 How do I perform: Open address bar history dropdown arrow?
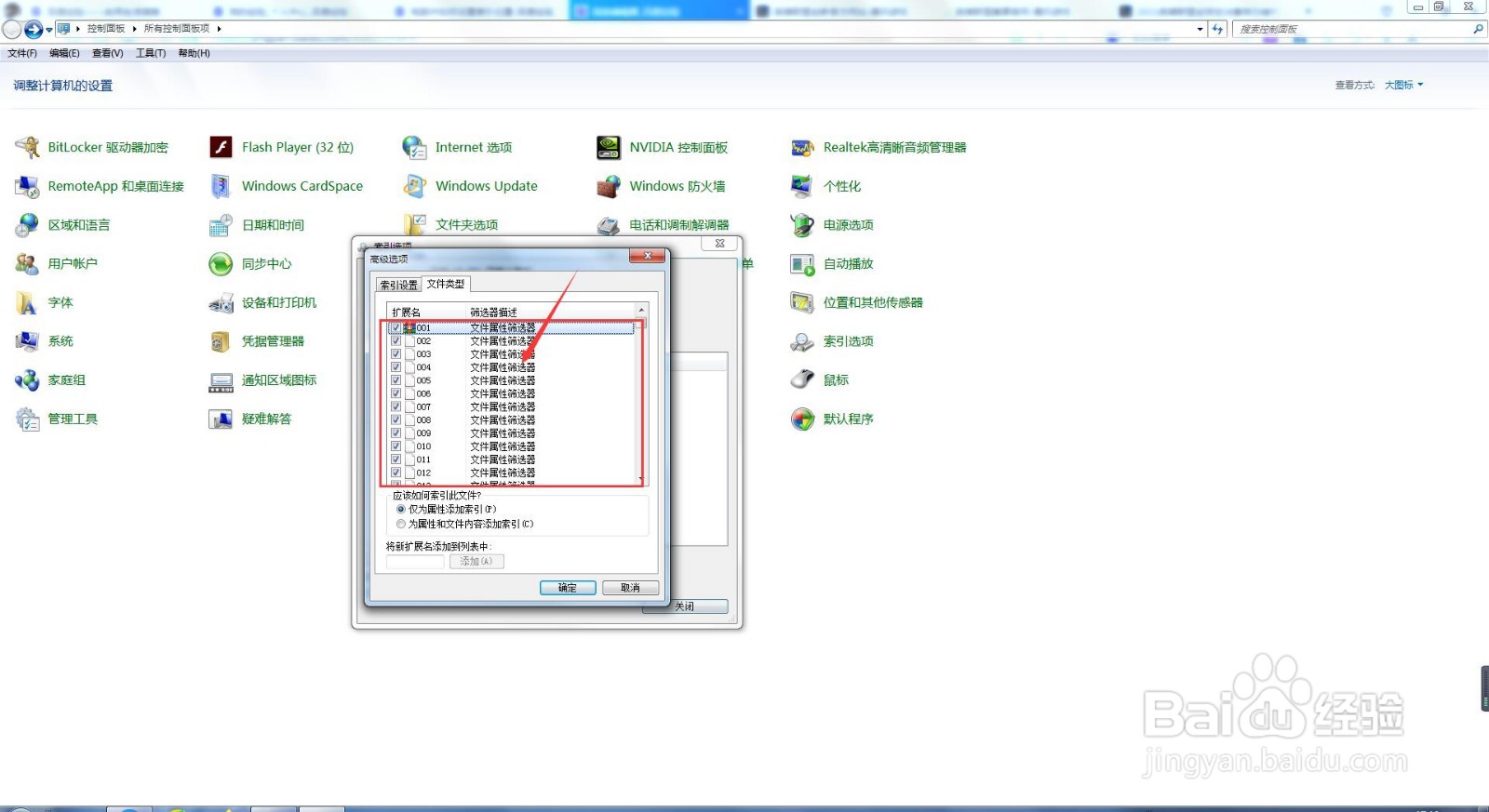[1200, 29]
